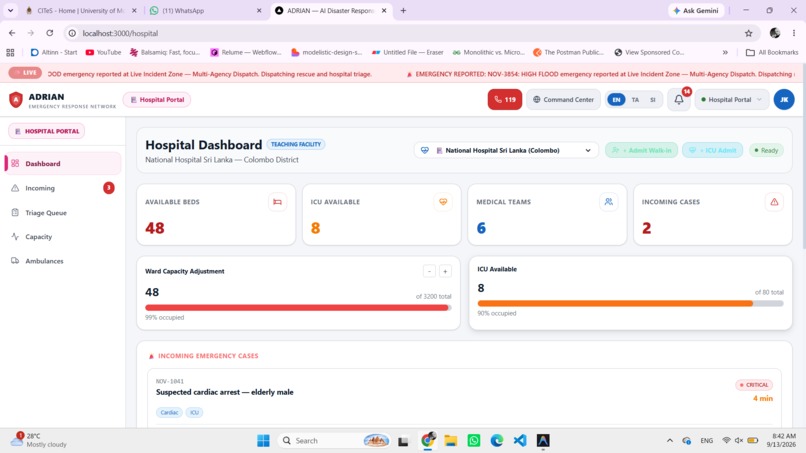Click the Windows Start button
This screenshot has width=806, height=453.
pos(263,441)
